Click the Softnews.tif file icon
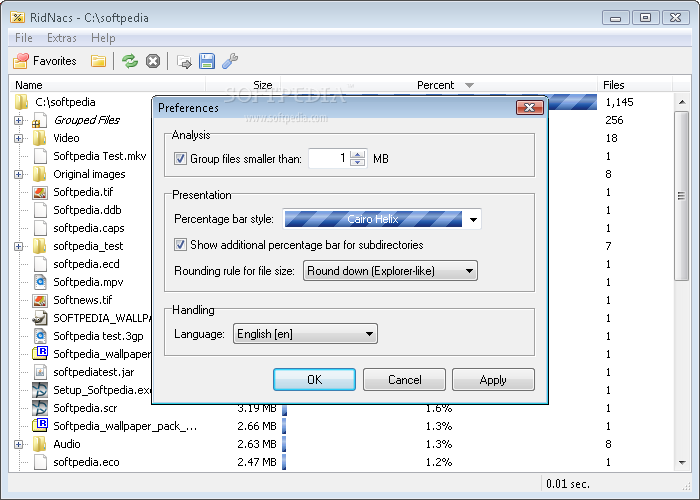 (40, 300)
